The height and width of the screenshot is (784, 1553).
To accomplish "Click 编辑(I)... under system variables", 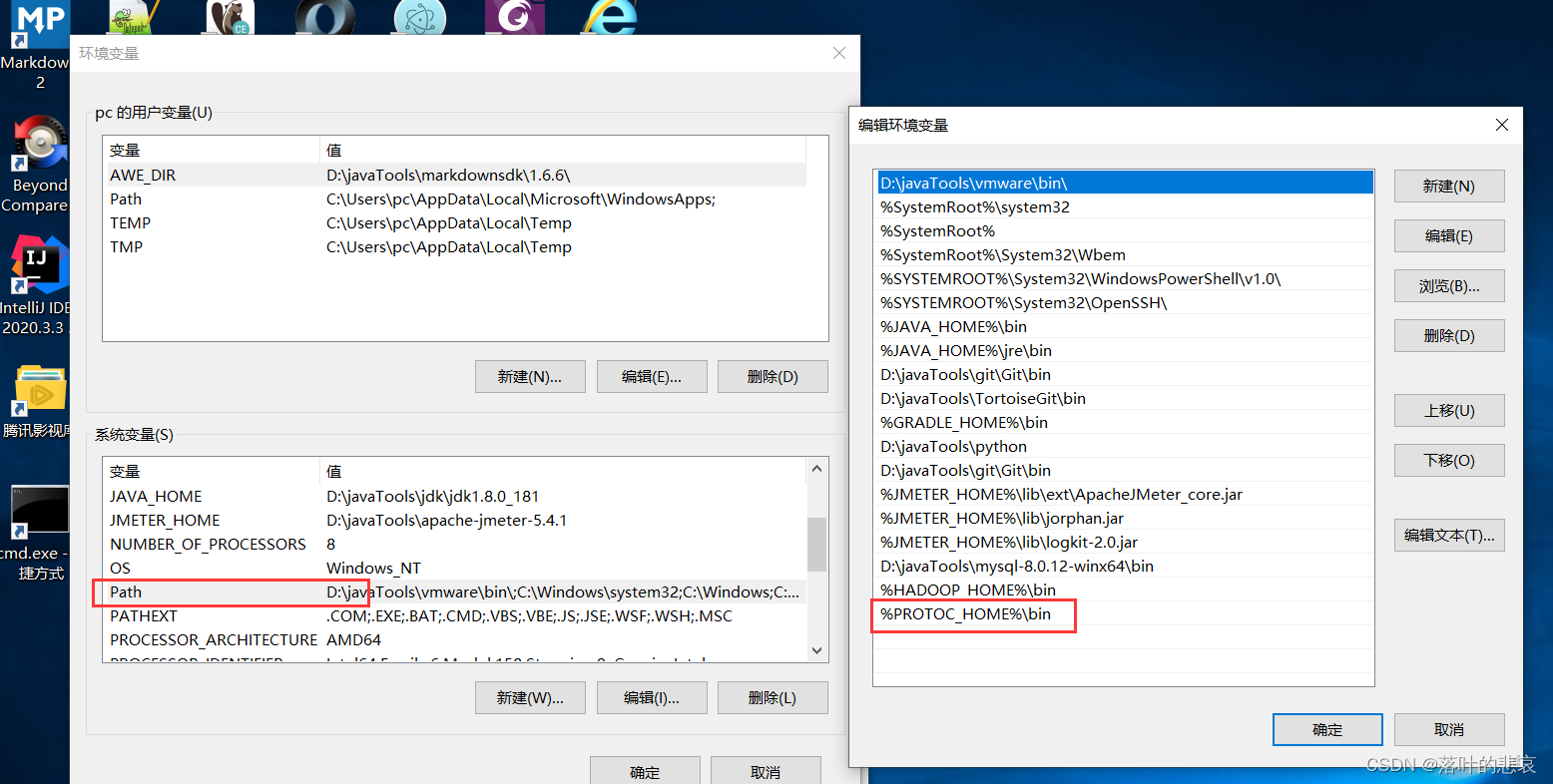I will tap(651, 697).
